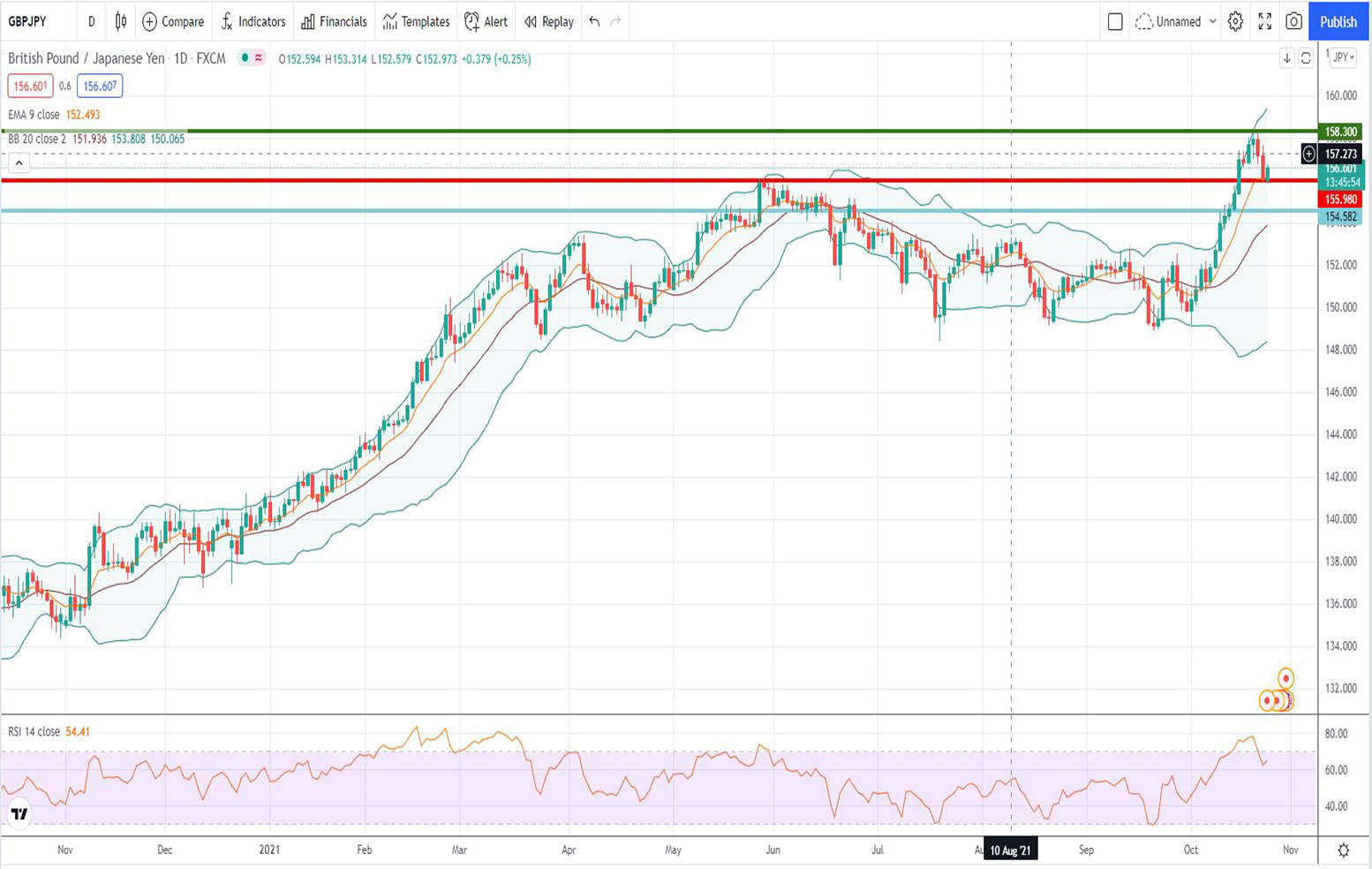Click the plus icon beside 157.273 price
1372x869 pixels.
[x=1308, y=155]
